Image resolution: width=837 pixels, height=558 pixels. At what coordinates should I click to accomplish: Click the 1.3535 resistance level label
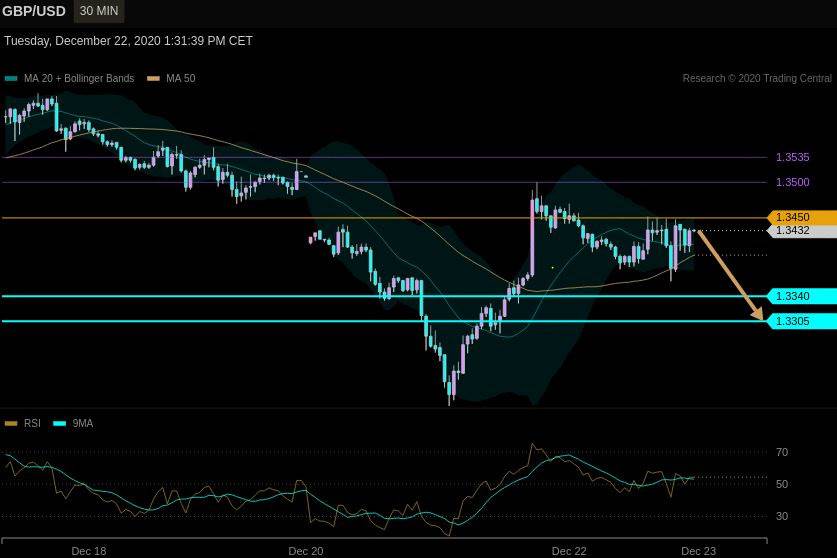pyautogui.click(x=792, y=157)
